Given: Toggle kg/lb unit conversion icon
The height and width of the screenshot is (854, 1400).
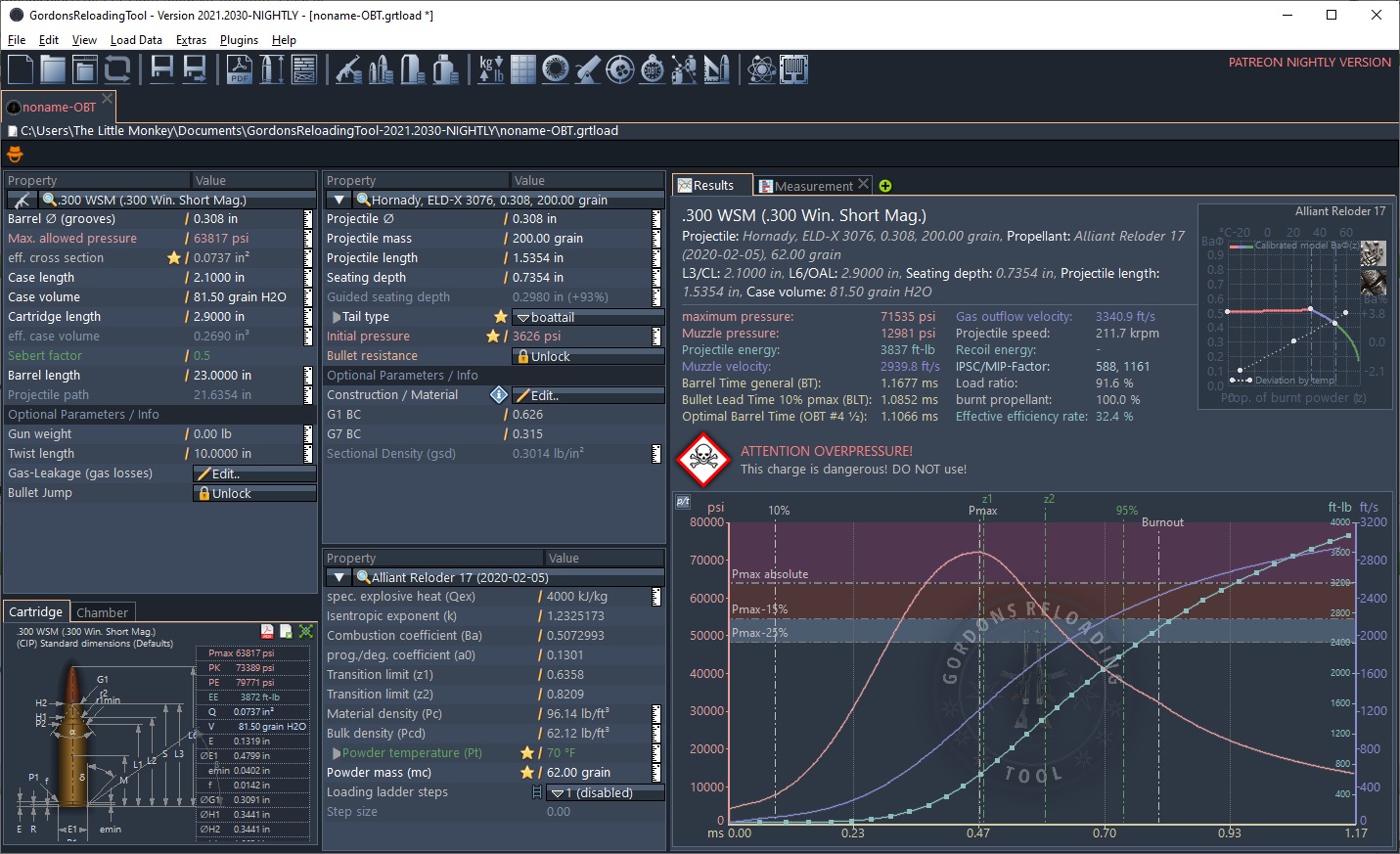Looking at the screenshot, I should (491, 69).
